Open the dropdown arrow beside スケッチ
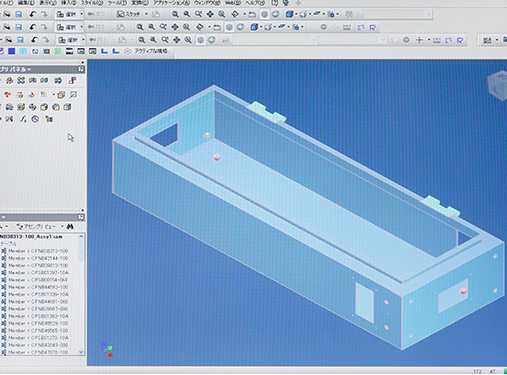The image size is (507, 375). tap(146, 14)
